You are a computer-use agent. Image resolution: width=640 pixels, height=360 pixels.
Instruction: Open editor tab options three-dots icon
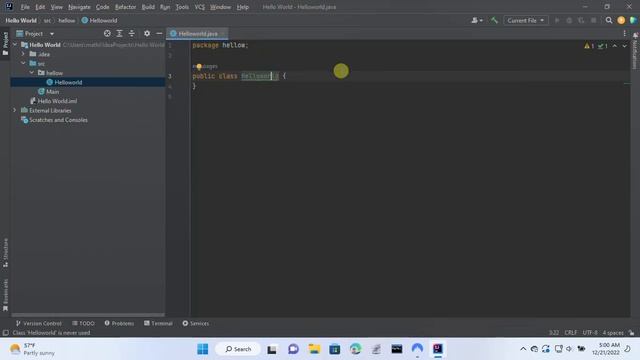[624, 33]
